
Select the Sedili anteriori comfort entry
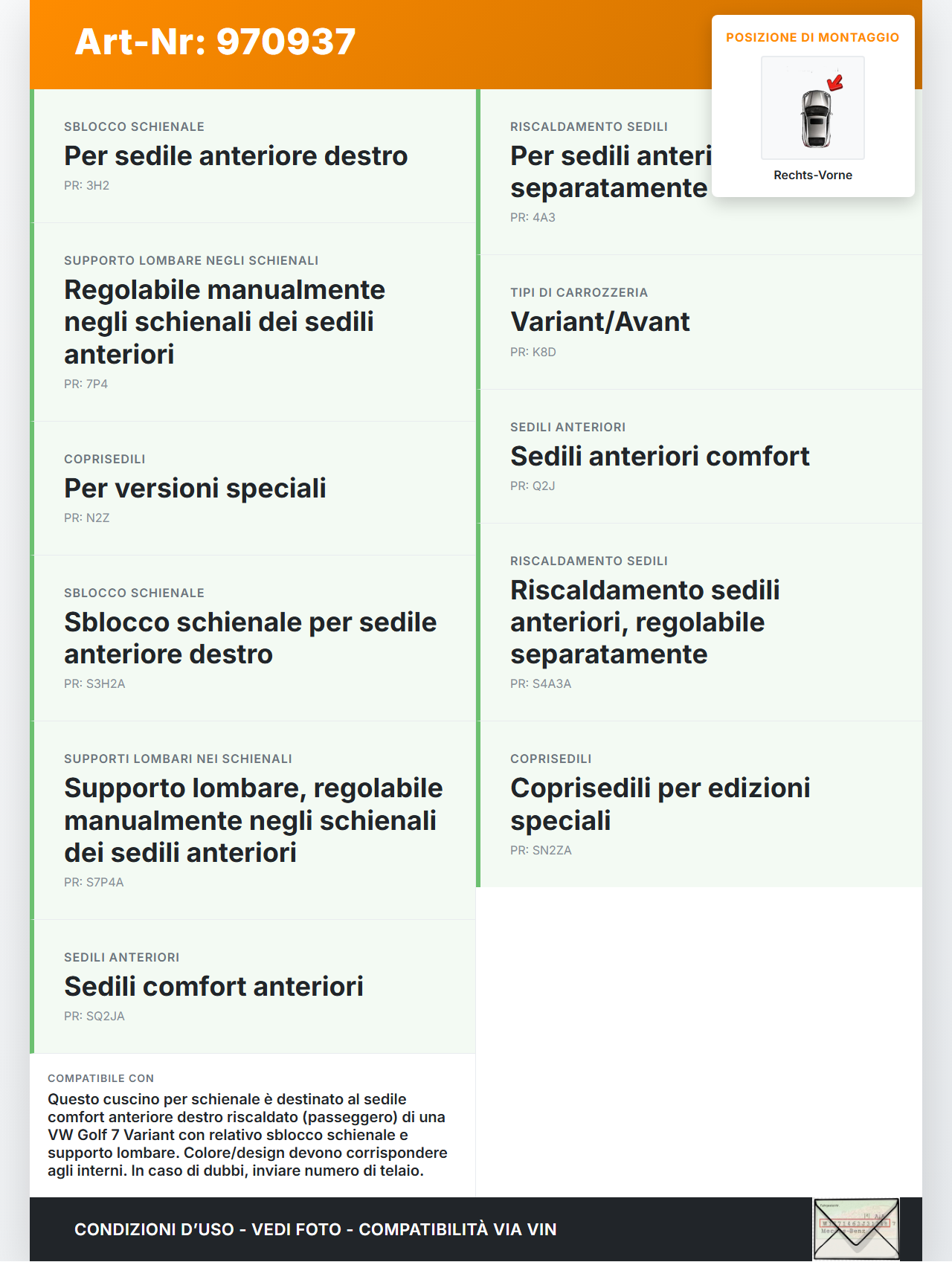click(x=660, y=457)
